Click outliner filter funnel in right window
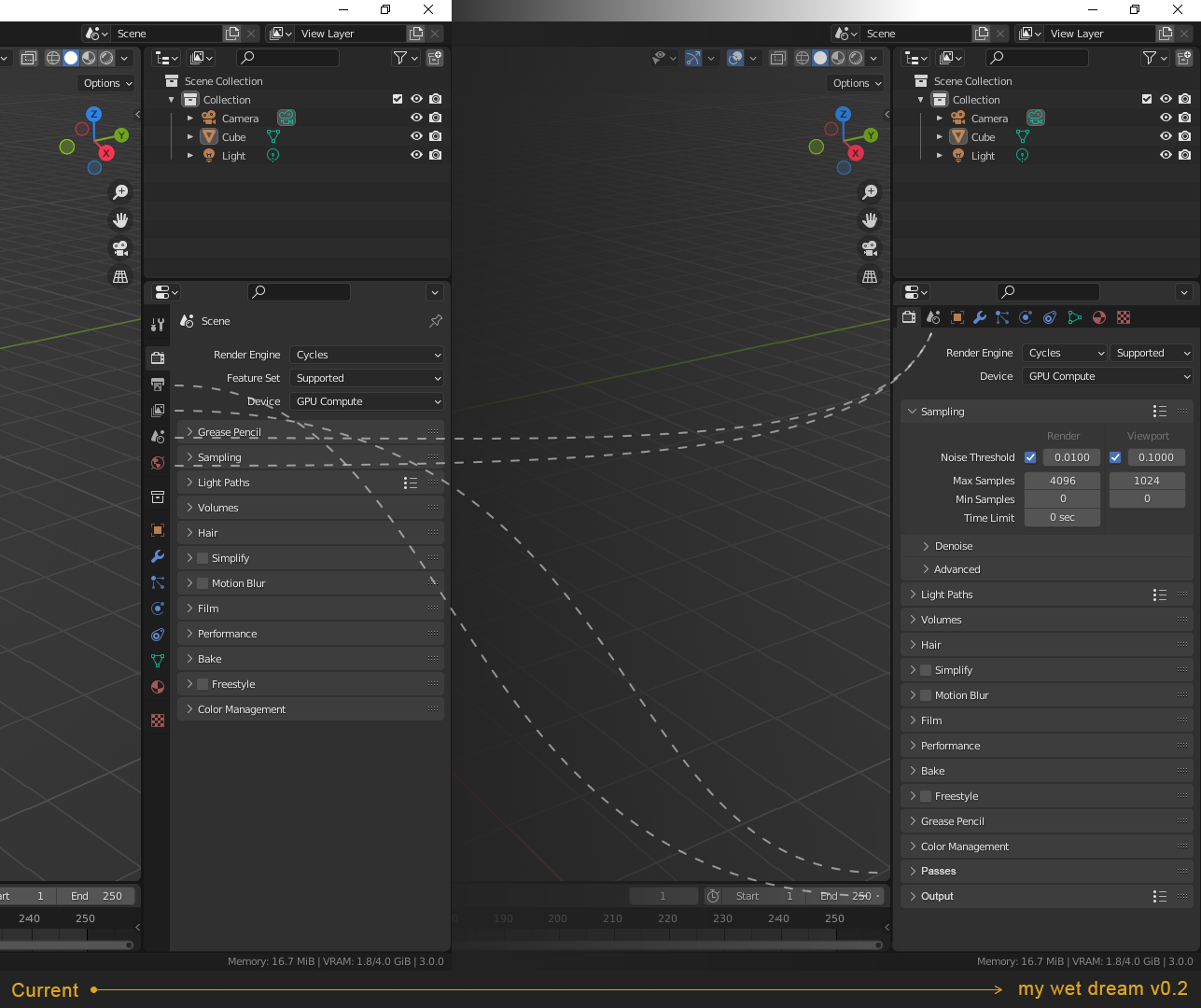Viewport: 1201px width, 1008px height. [1154, 58]
